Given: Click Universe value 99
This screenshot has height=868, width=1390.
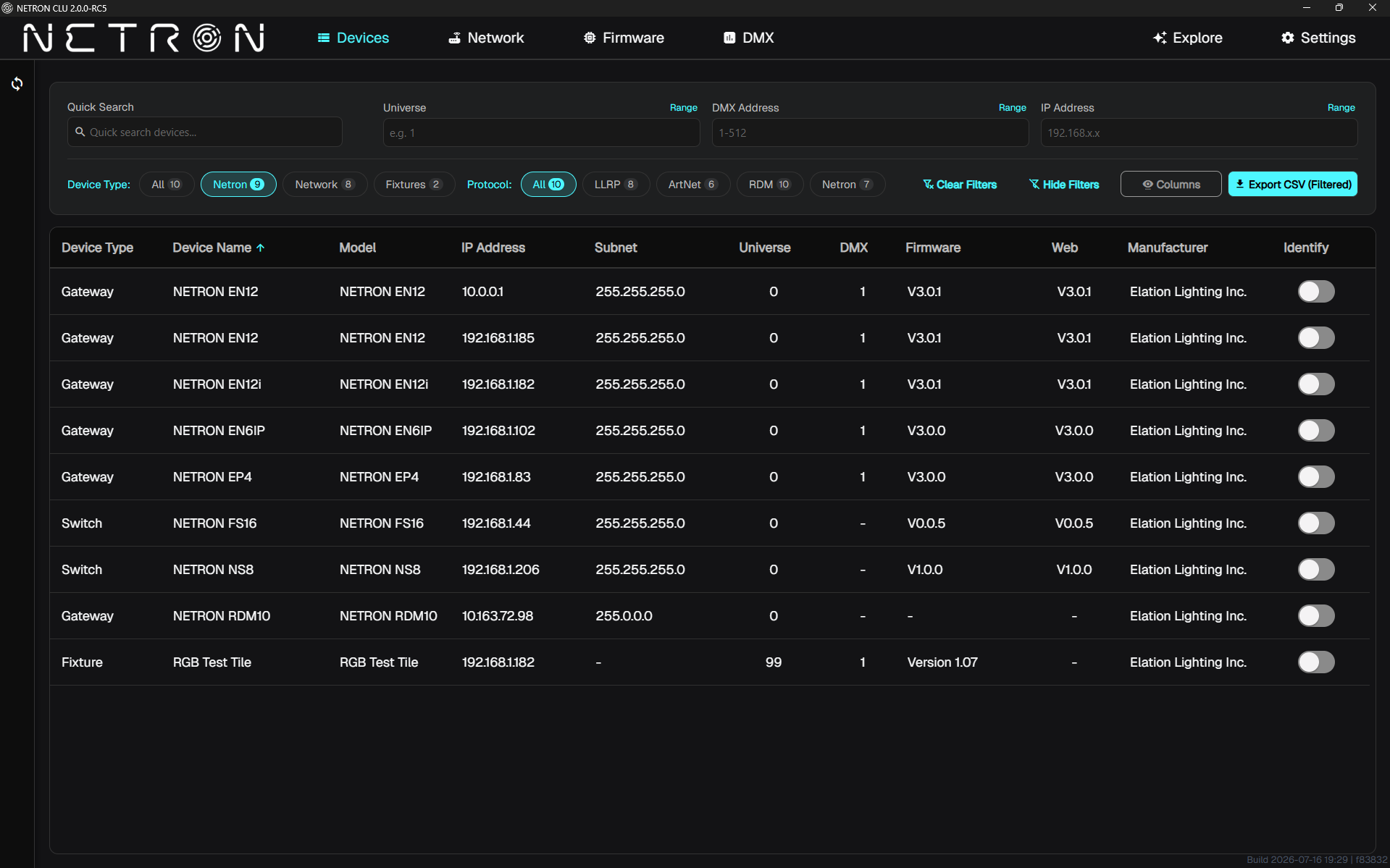Looking at the screenshot, I should tap(774, 662).
